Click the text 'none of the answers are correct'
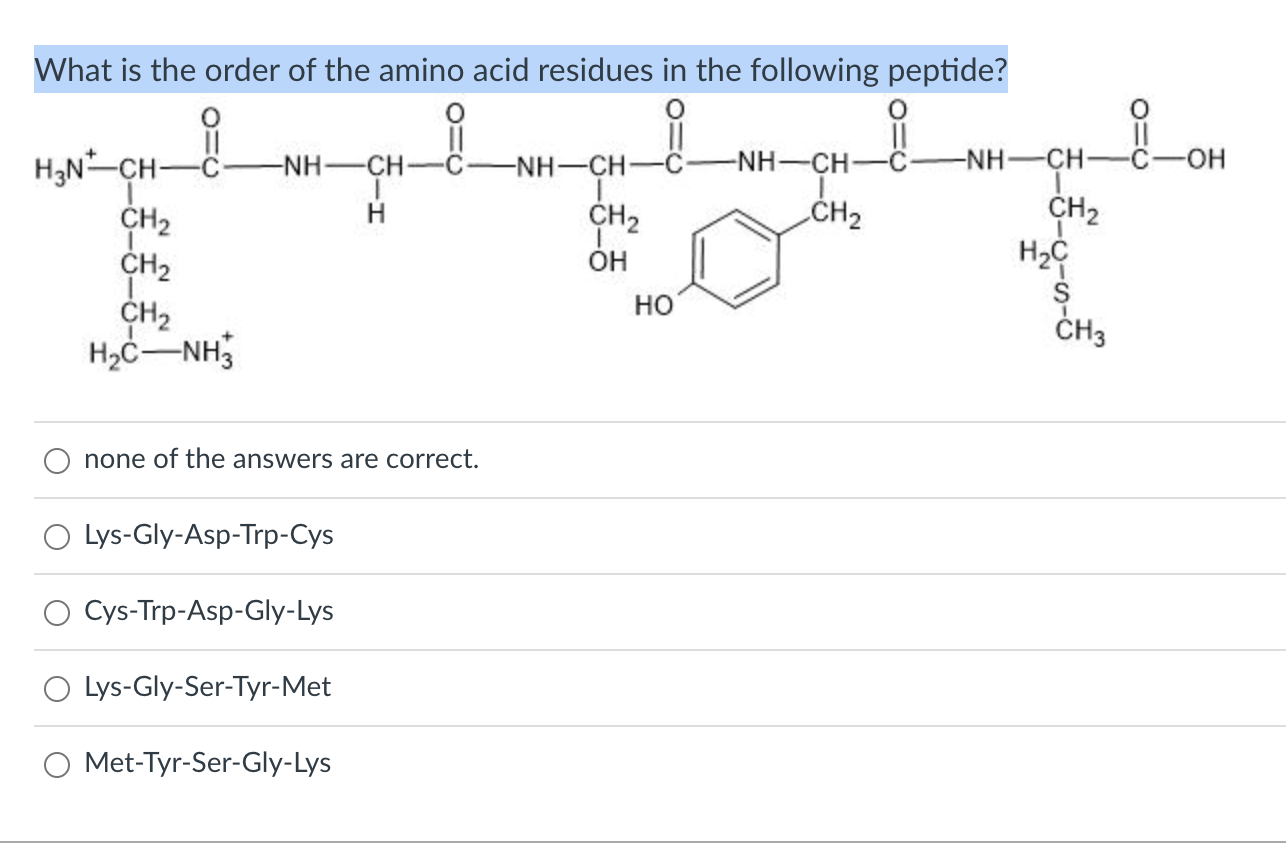This screenshot has height=846, width=1286. [x=281, y=459]
